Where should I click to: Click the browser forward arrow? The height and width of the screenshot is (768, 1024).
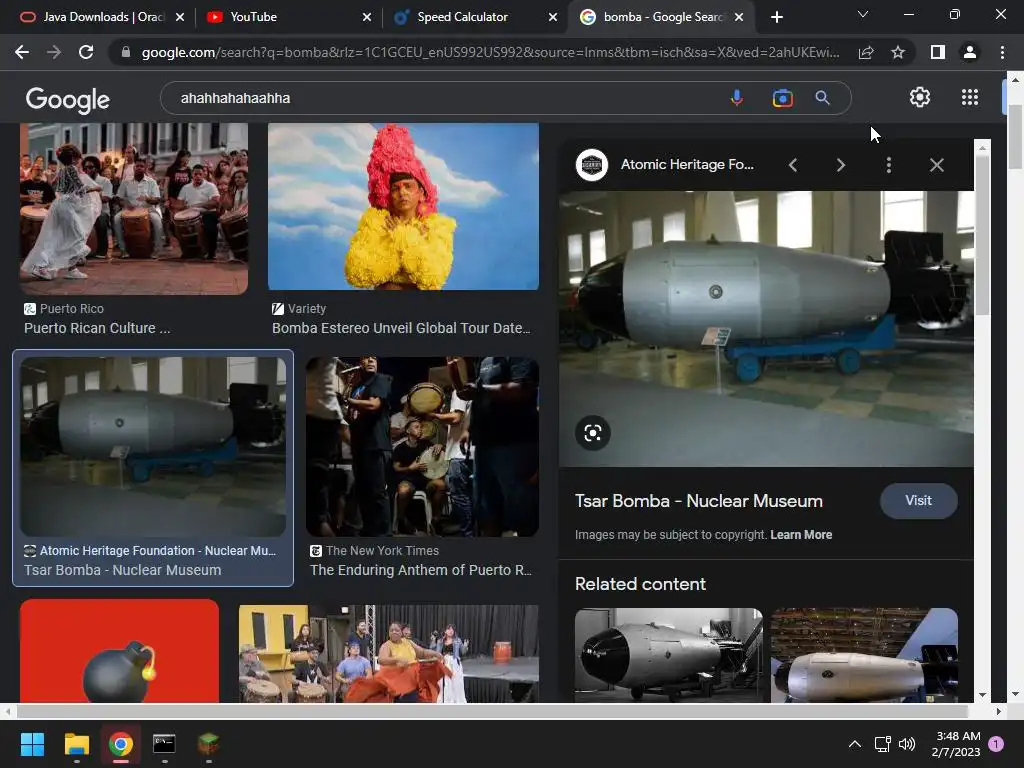[54, 52]
